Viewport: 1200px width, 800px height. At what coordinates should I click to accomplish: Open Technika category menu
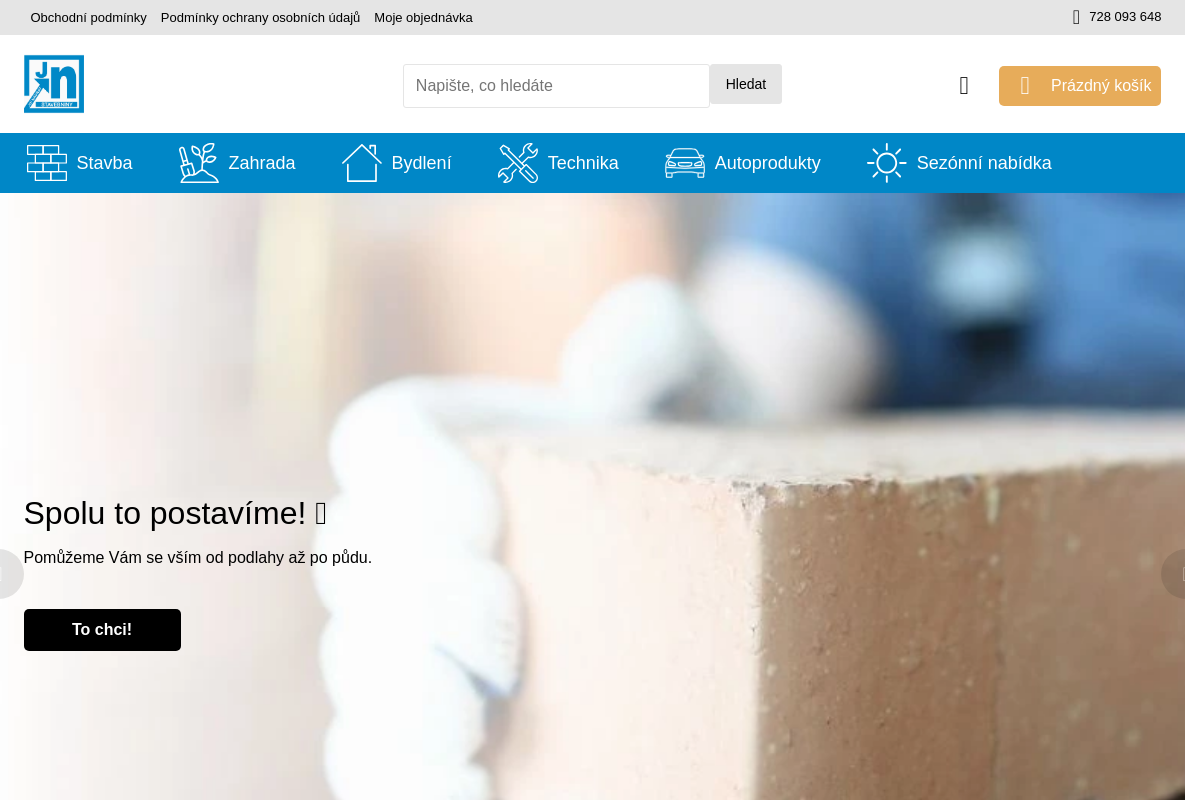(558, 163)
